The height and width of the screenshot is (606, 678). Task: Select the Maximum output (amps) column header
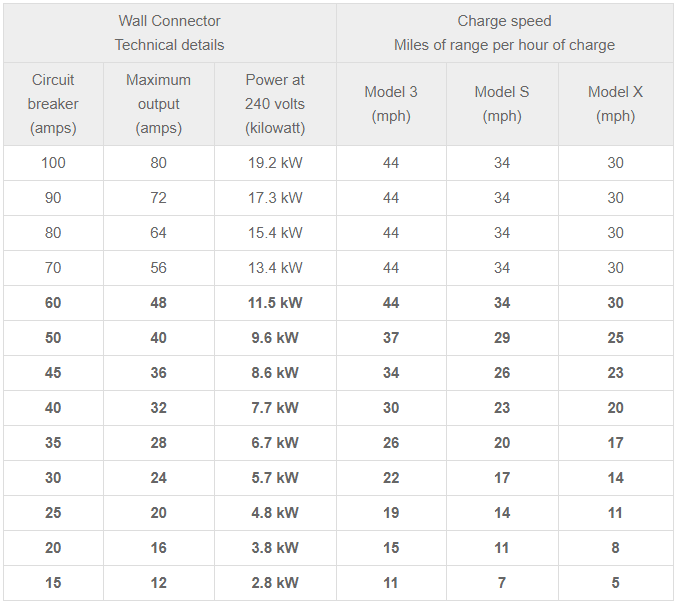(x=158, y=104)
